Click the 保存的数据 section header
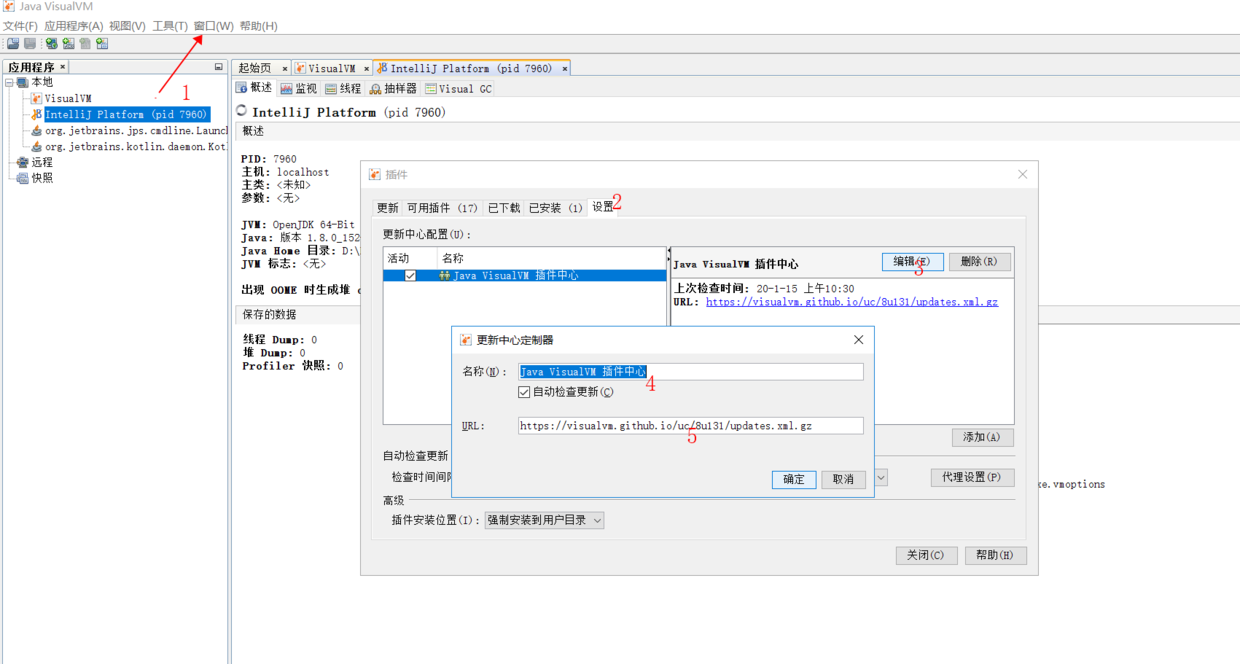The width and height of the screenshot is (1240, 664). [270, 314]
